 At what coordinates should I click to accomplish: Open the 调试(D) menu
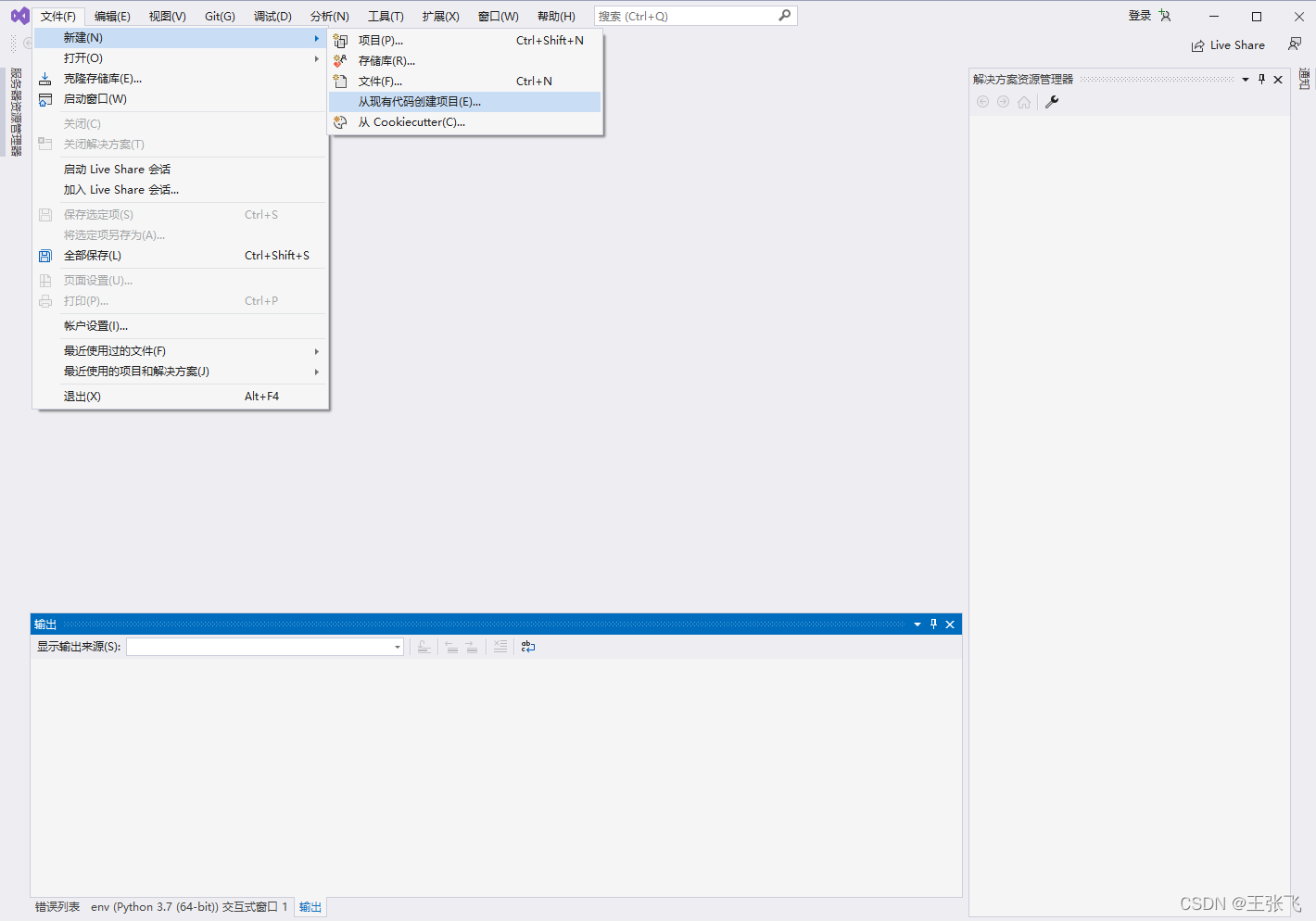pyautogui.click(x=272, y=17)
